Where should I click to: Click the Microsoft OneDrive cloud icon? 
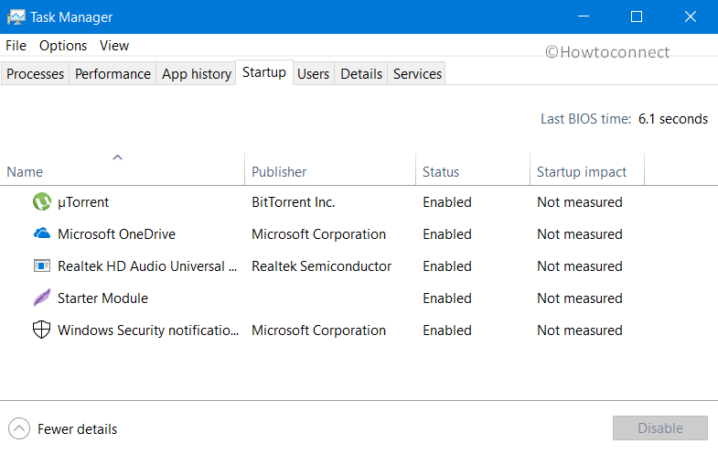pyautogui.click(x=42, y=233)
